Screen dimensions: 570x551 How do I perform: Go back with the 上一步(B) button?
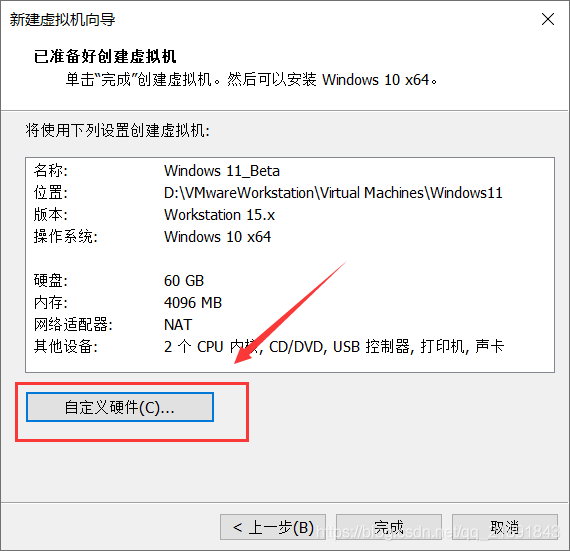(273, 527)
